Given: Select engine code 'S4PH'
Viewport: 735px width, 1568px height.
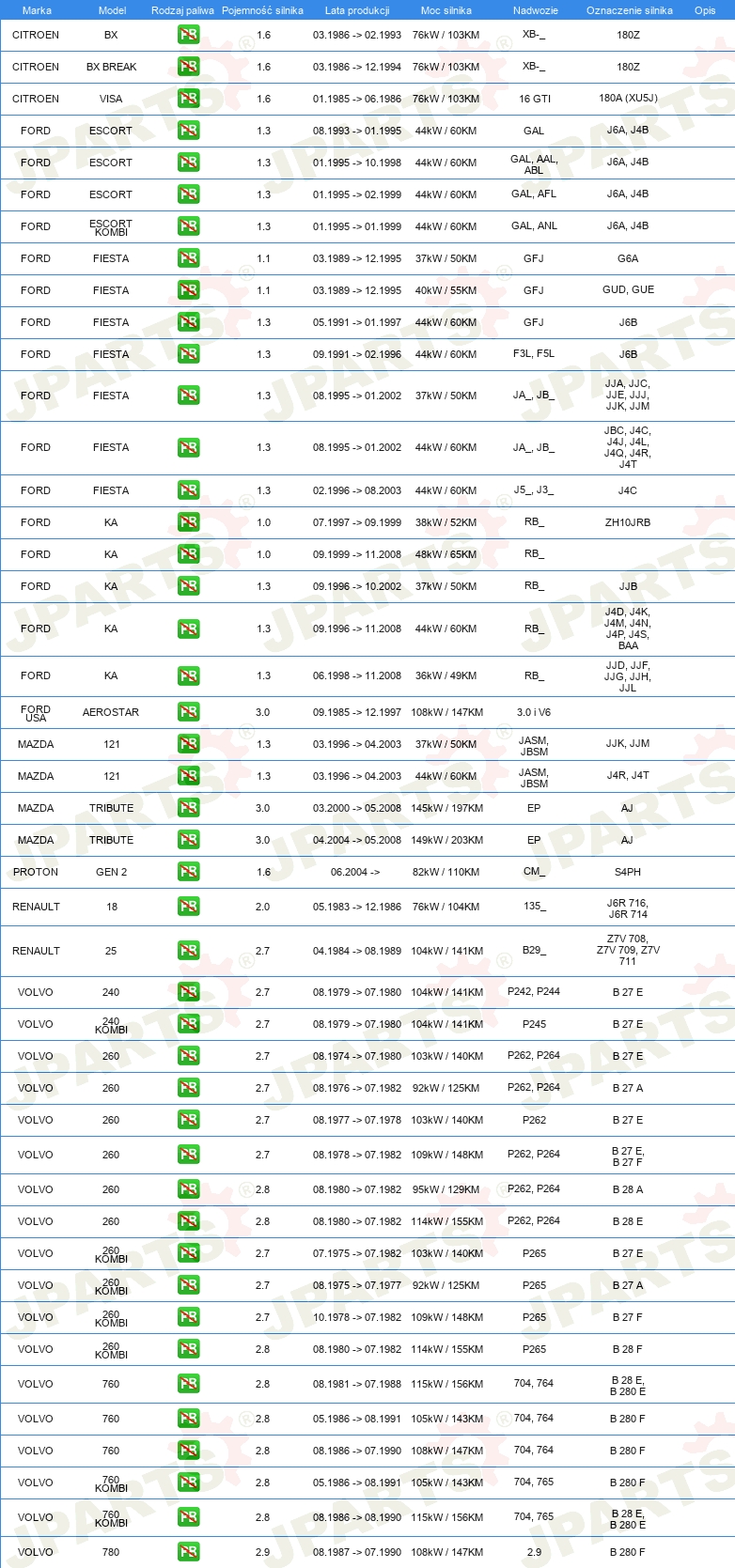Looking at the screenshot, I should tap(628, 872).
